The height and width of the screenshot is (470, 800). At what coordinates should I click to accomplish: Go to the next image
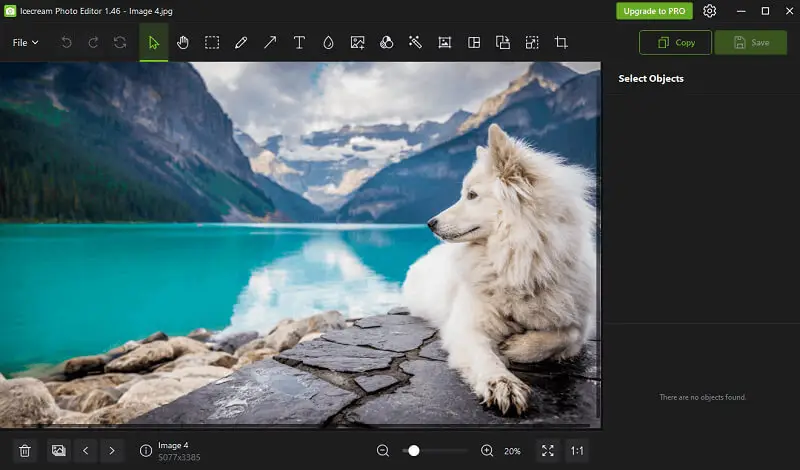point(112,451)
